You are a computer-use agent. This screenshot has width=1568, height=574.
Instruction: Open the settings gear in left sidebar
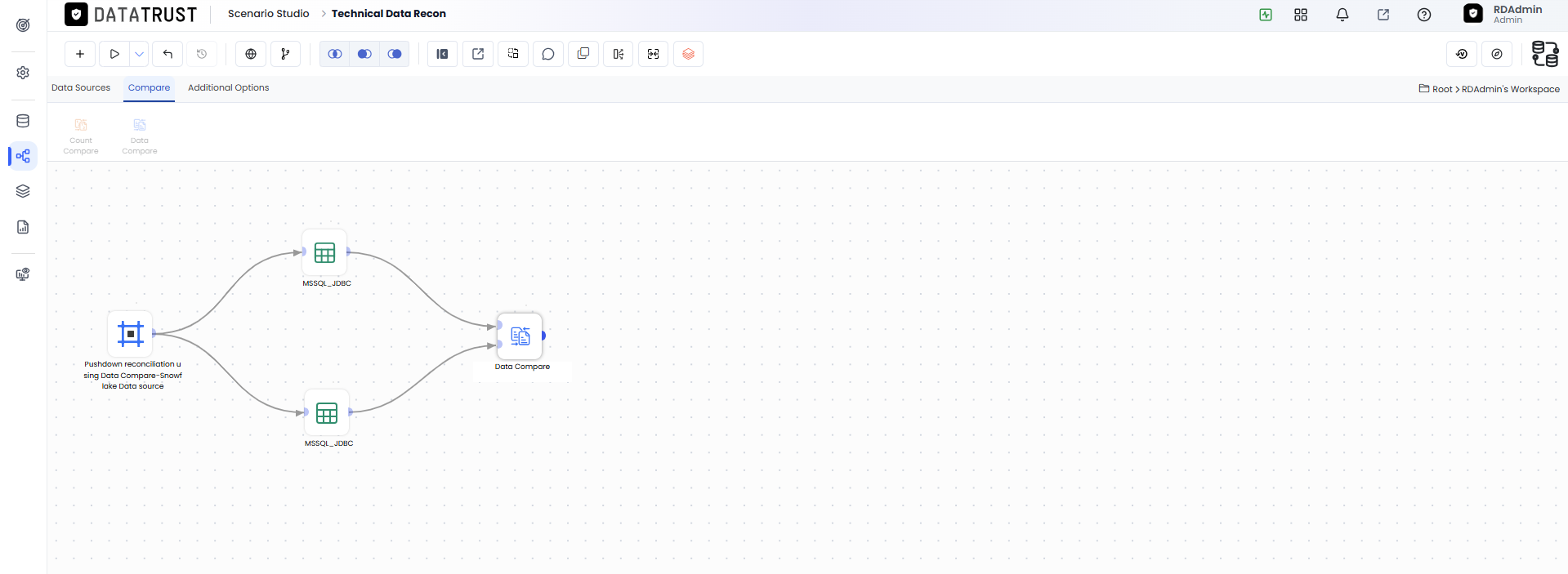click(23, 73)
